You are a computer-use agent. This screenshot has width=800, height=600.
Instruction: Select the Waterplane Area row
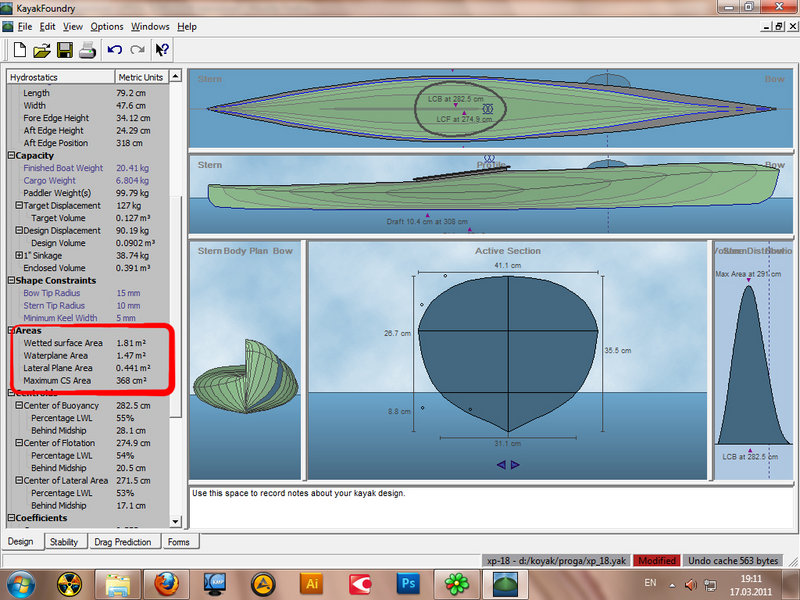(88, 356)
